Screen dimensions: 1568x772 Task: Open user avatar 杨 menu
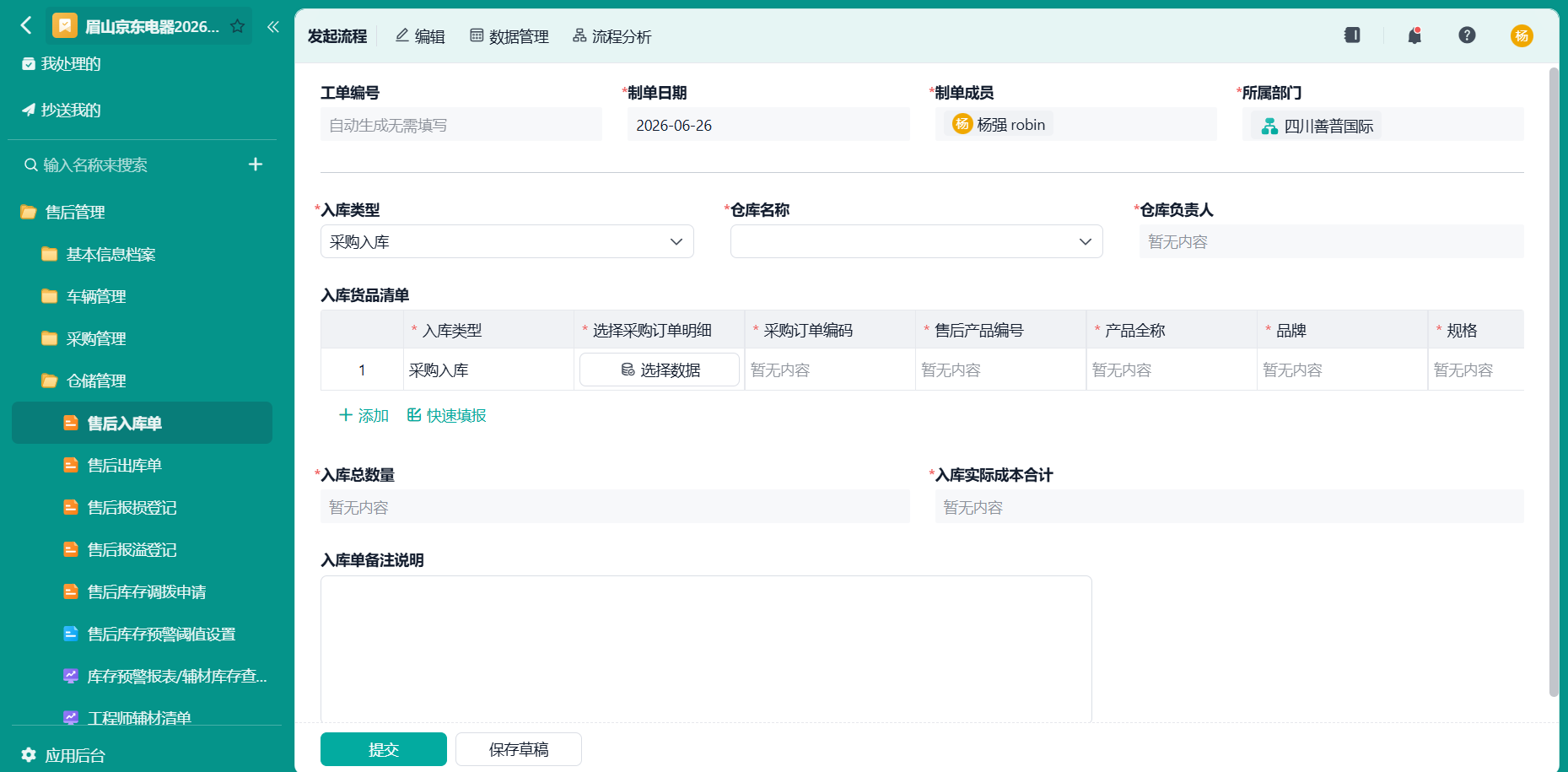click(1522, 35)
